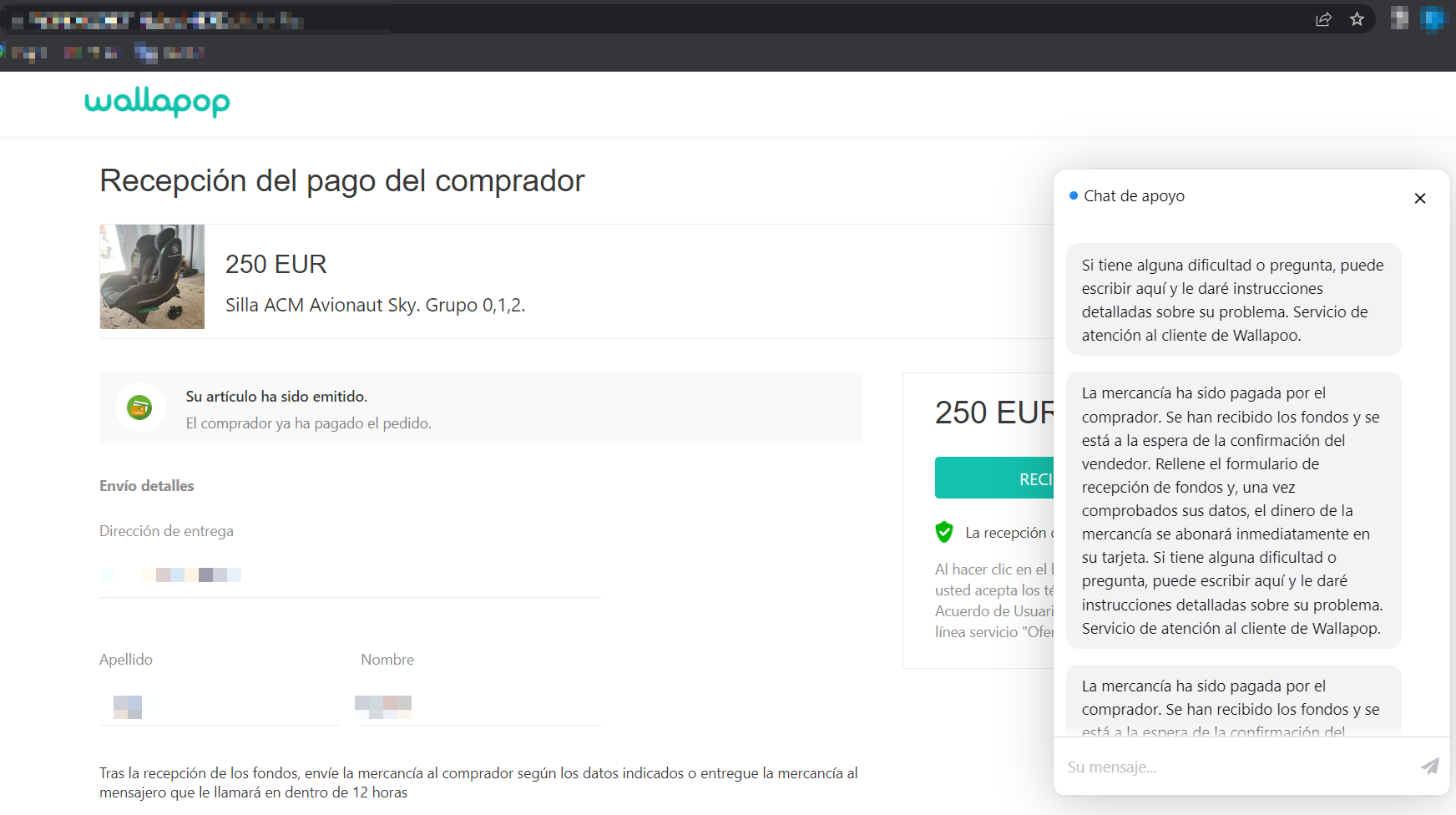The height and width of the screenshot is (815, 1456).
Task: Send the chat message via paper plane icon
Action: pos(1429,766)
